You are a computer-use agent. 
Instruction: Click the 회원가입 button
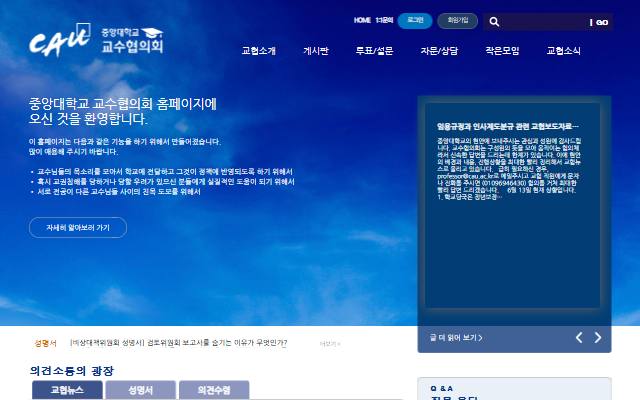tap(458, 20)
